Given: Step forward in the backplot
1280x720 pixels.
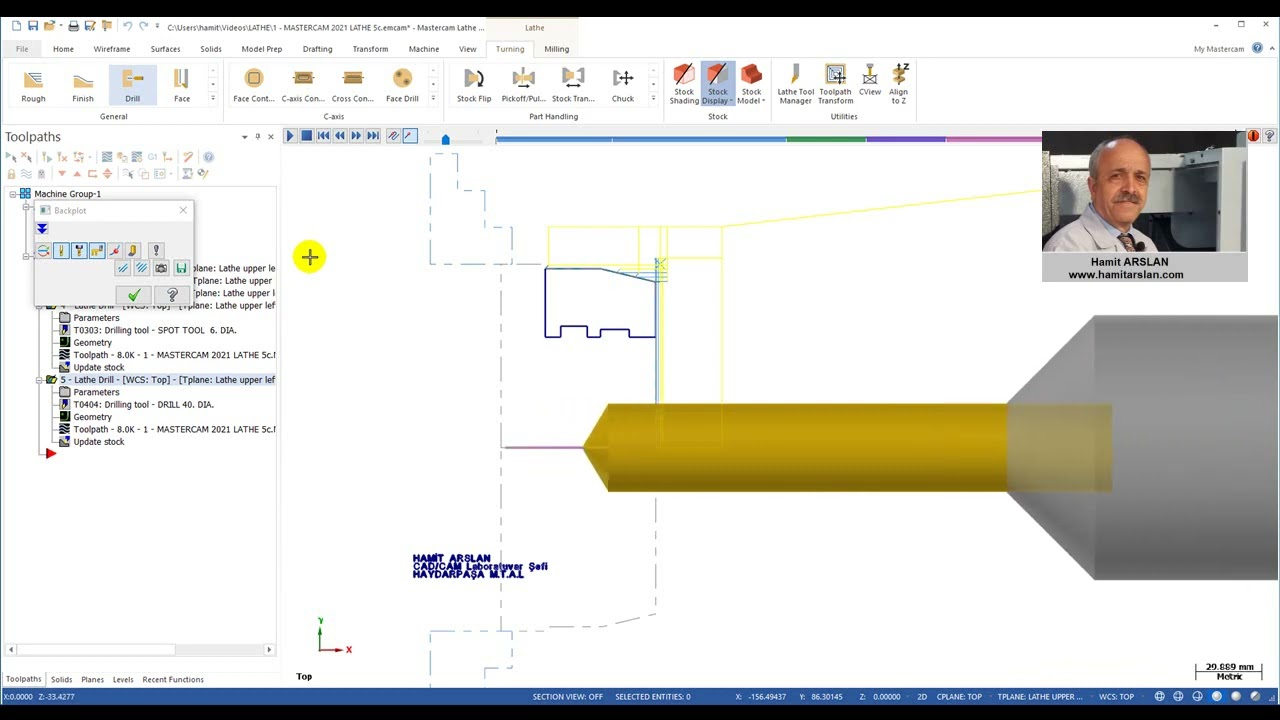Looking at the screenshot, I should tap(356, 136).
